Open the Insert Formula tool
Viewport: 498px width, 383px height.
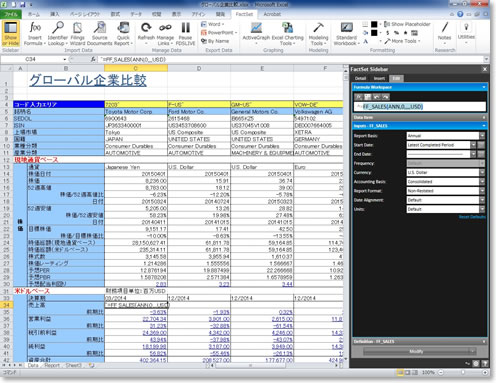point(35,34)
